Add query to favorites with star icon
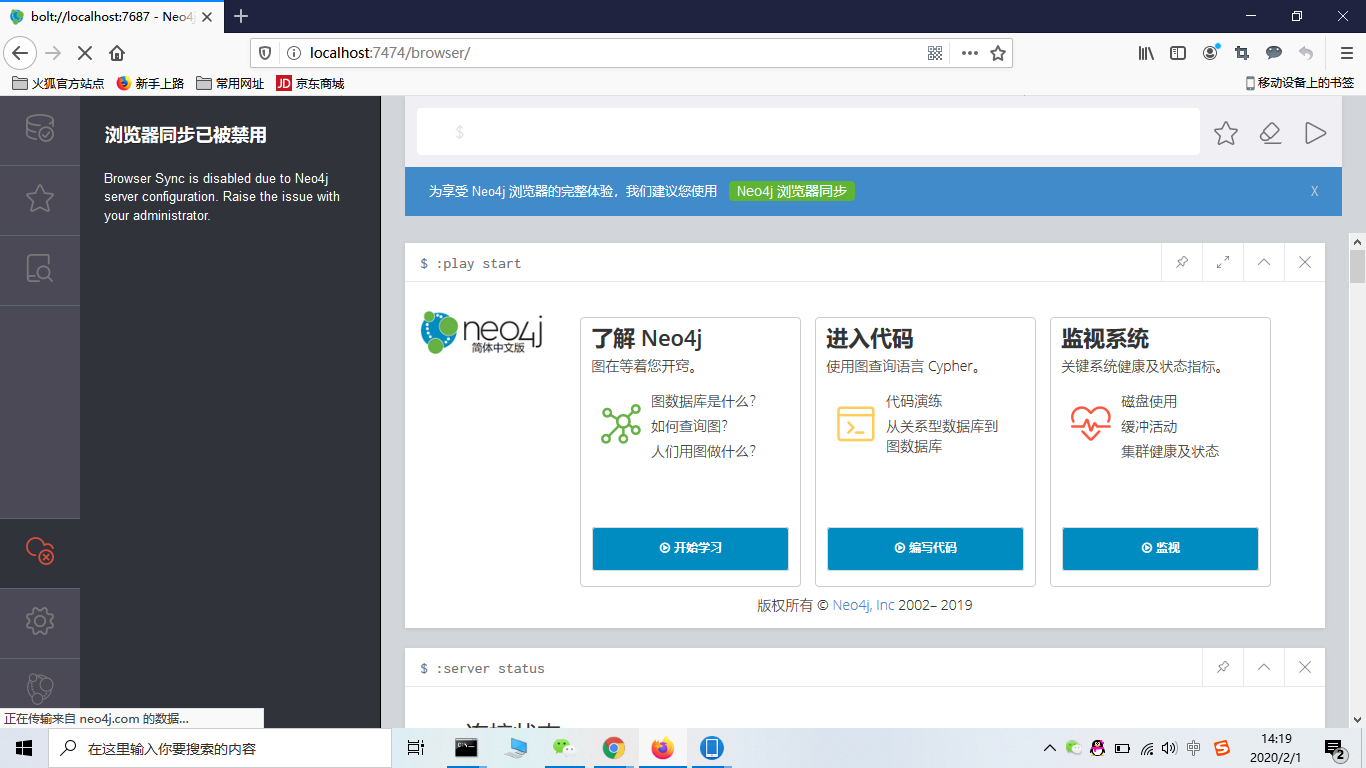This screenshot has height=768, width=1366. click(x=1226, y=133)
